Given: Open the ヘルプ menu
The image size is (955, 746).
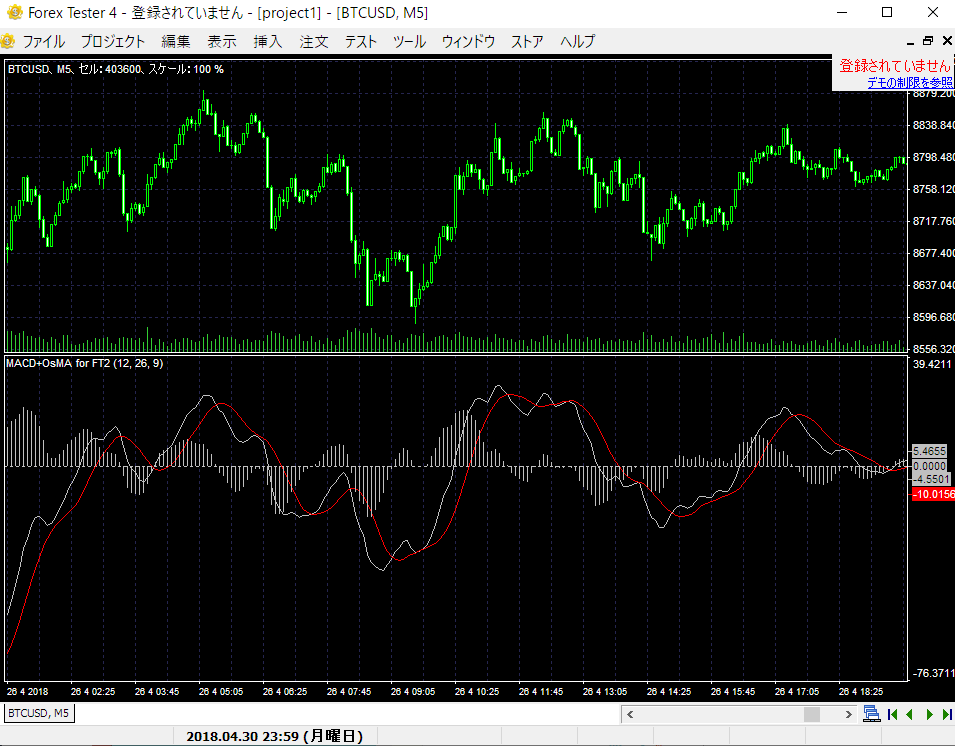Looking at the screenshot, I should click(577, 41).
